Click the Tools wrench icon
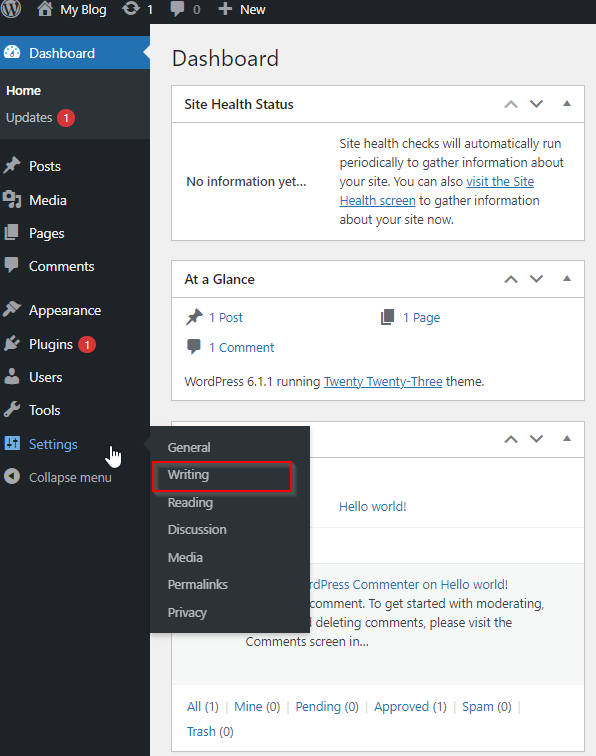This screenshot has width=596, height=756. (x=12, y=410)
